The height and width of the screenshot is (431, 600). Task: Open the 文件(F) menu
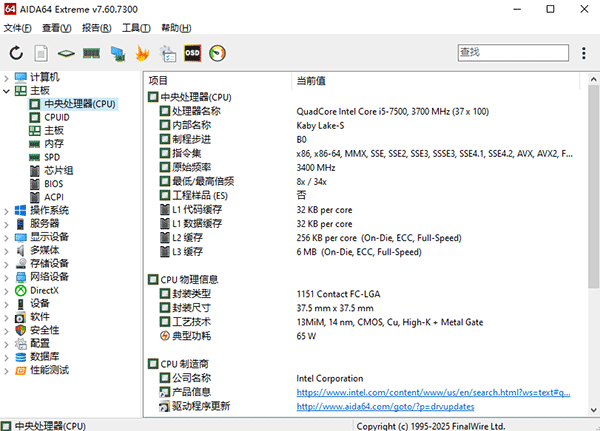coord(17,28)
